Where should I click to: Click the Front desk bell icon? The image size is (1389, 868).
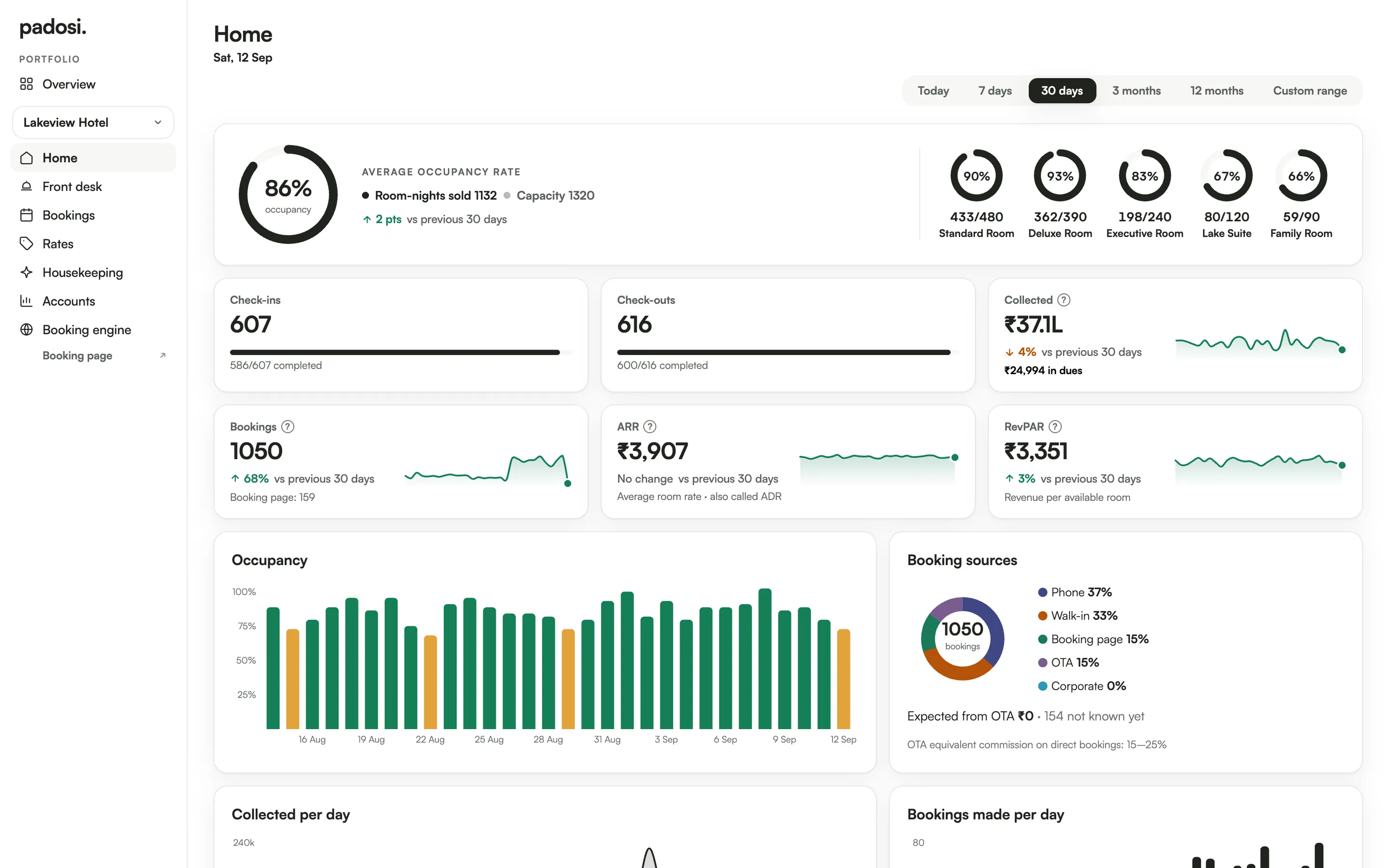tap(27, 187)
